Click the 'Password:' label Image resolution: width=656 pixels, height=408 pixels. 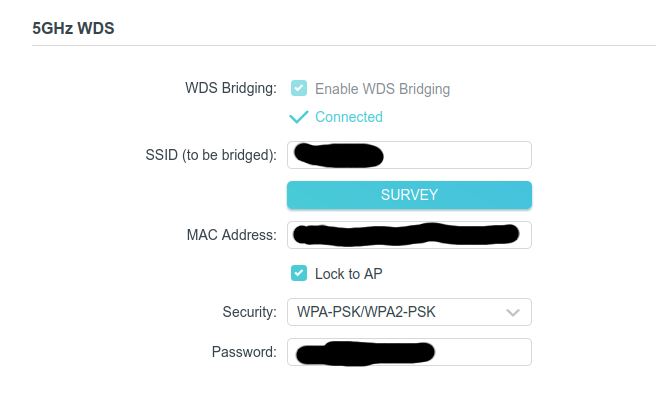pyautogui.click(x=243, y=352)
